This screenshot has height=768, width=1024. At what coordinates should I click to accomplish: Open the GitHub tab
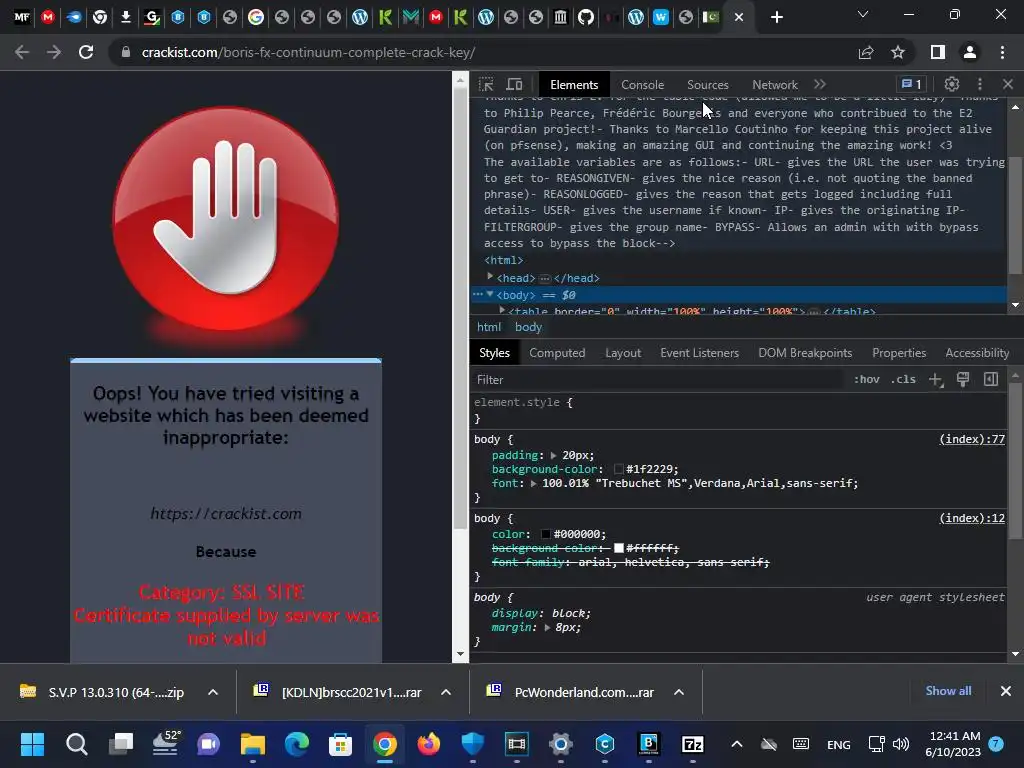[x=586, y=17]
